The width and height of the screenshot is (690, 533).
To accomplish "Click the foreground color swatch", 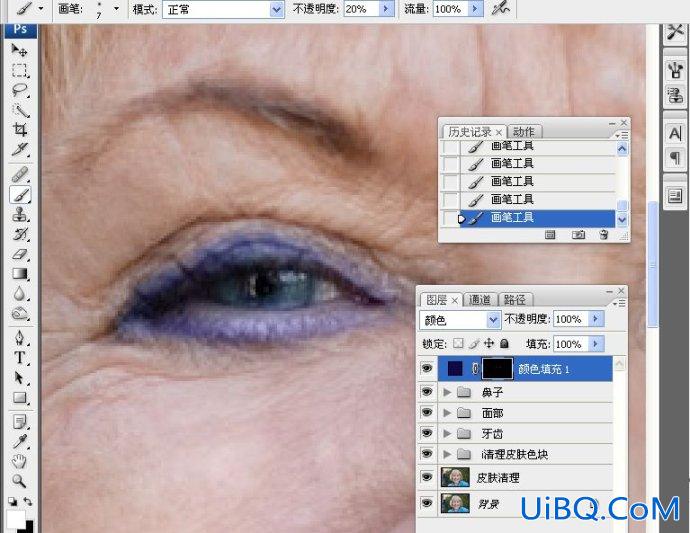I will pyautogui.click(x=15, y=518).
